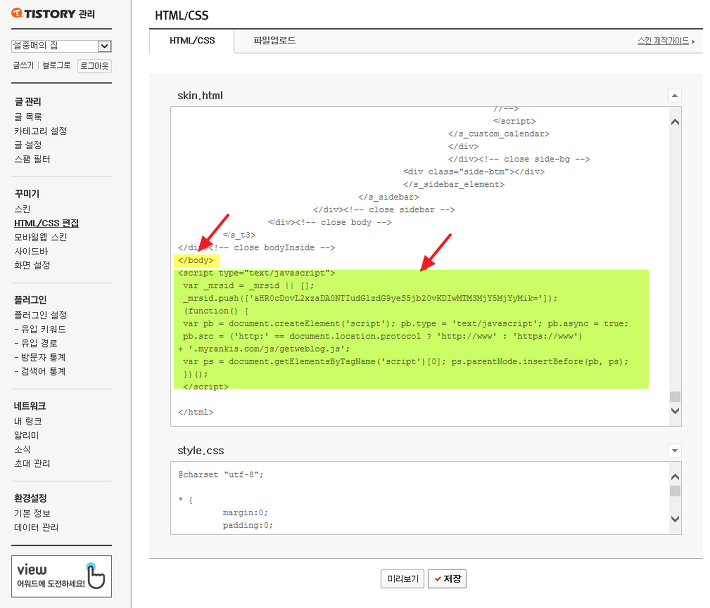Click inside the skin.html code editor
This screenshot has height=608, width=710.
pyautogui.click(x=420, y=266)
